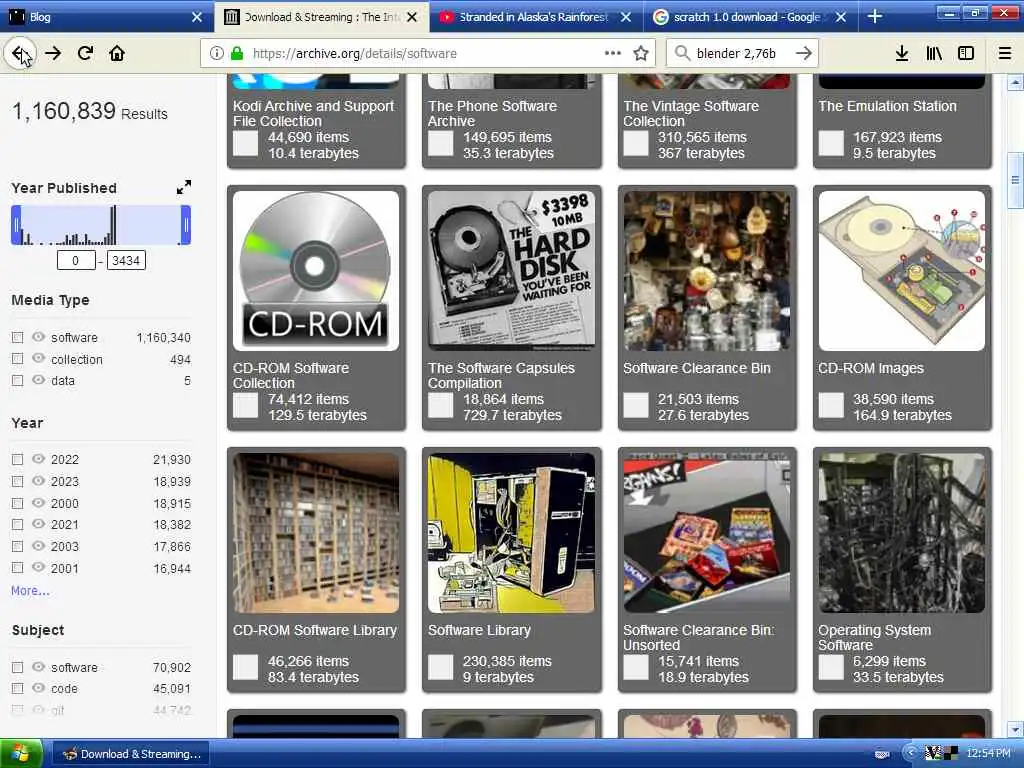Open the Library bookmarks icon
Screen dimensions: 1024x768
pos(934,54)
